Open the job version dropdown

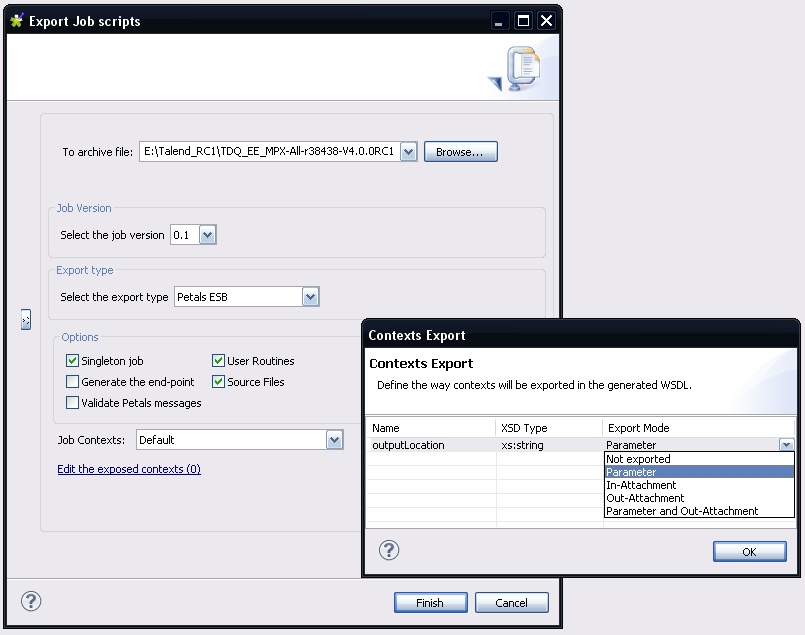[207, 235]
